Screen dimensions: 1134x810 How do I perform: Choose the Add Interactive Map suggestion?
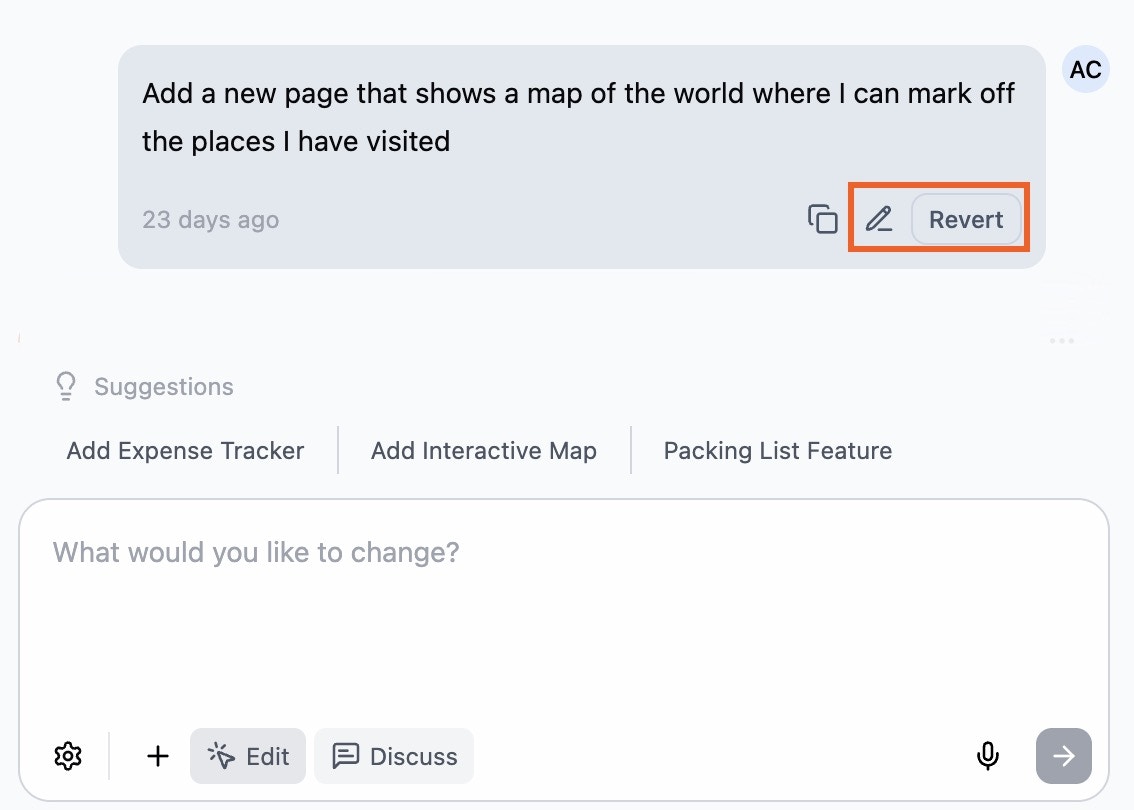[484, 451]
